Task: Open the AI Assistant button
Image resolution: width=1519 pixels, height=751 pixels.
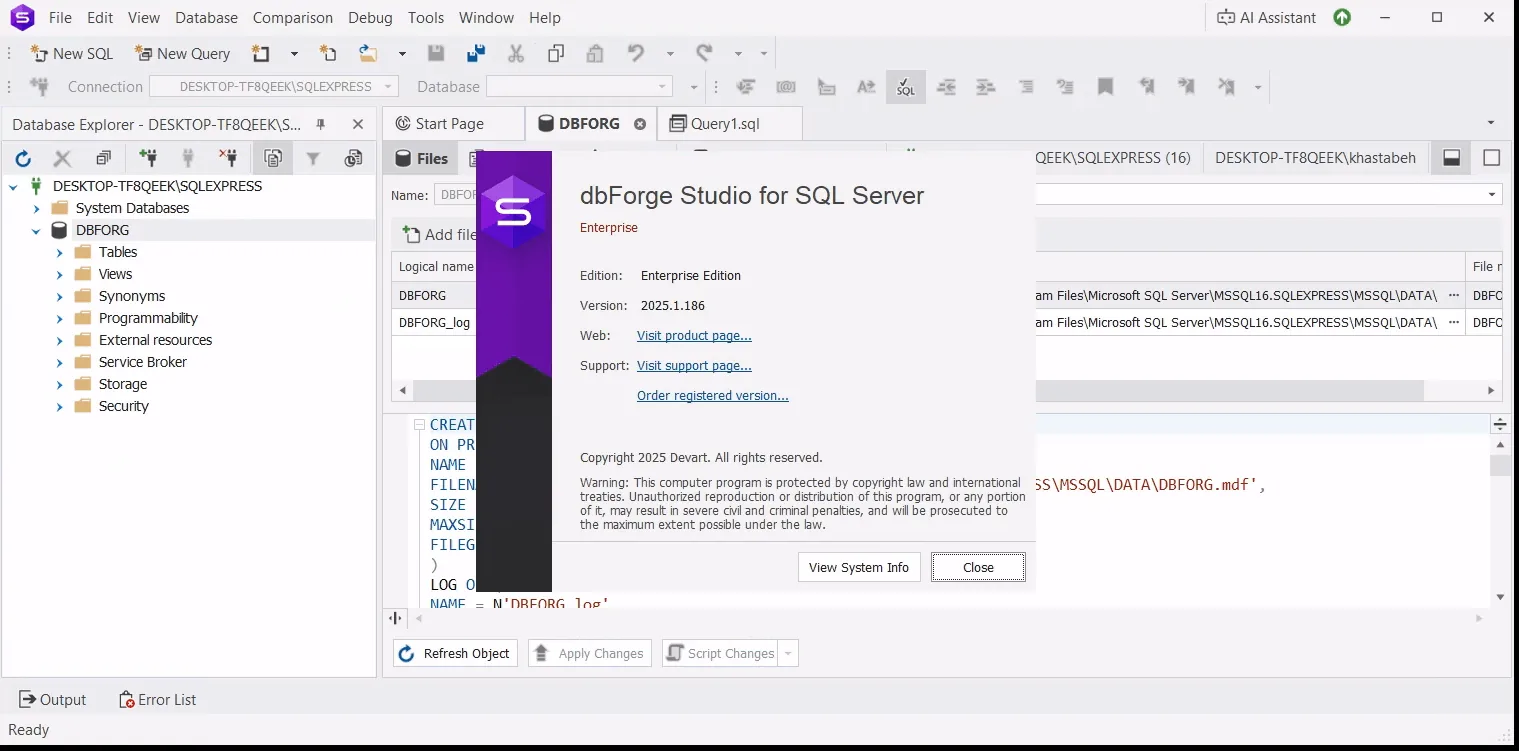Action: click(x=1266, y=17)
